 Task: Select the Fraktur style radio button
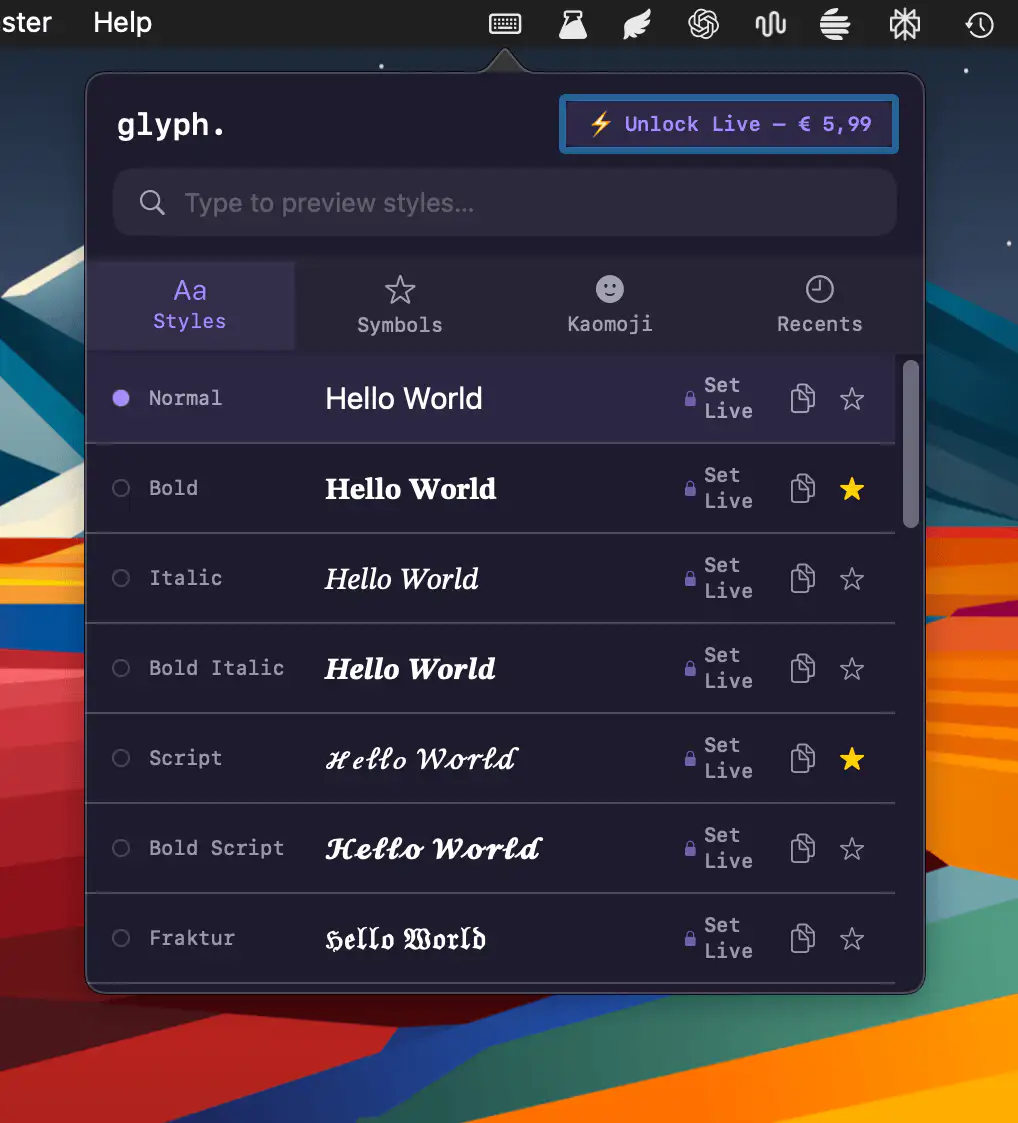(120, 938)
